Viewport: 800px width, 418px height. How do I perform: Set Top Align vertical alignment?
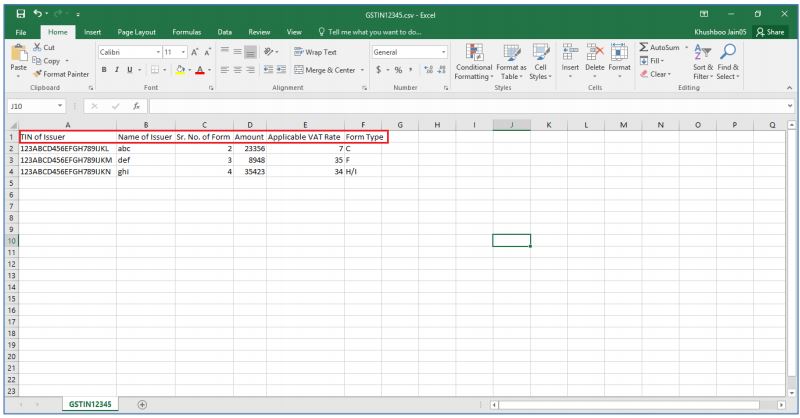pyautogui.click(x=224, y=52)
